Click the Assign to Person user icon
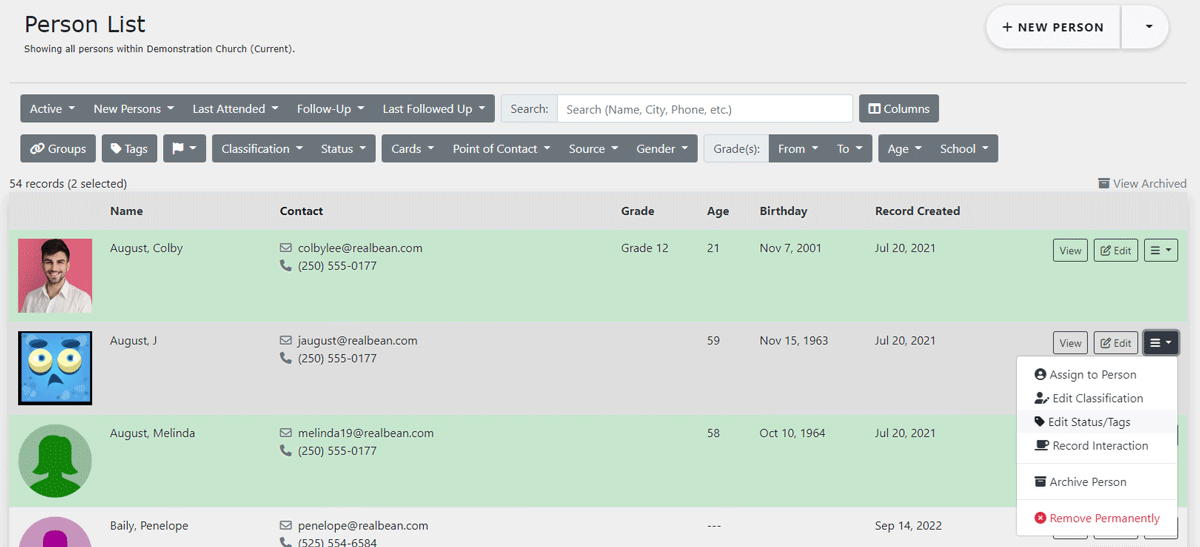Viewport: 1200px width, 547px height. click(1040, 375)
